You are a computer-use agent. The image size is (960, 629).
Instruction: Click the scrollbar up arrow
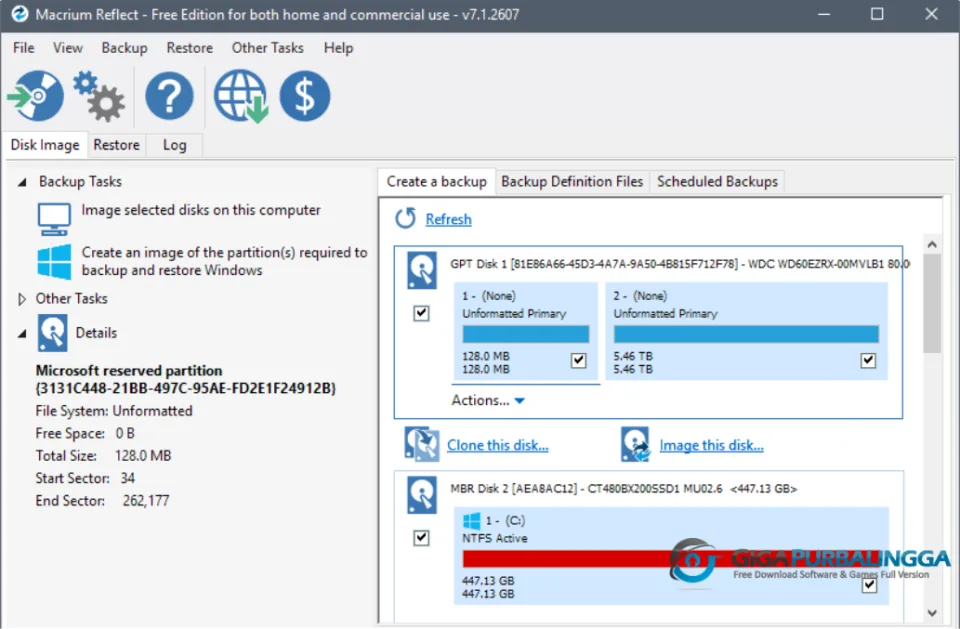pos(932,244)
